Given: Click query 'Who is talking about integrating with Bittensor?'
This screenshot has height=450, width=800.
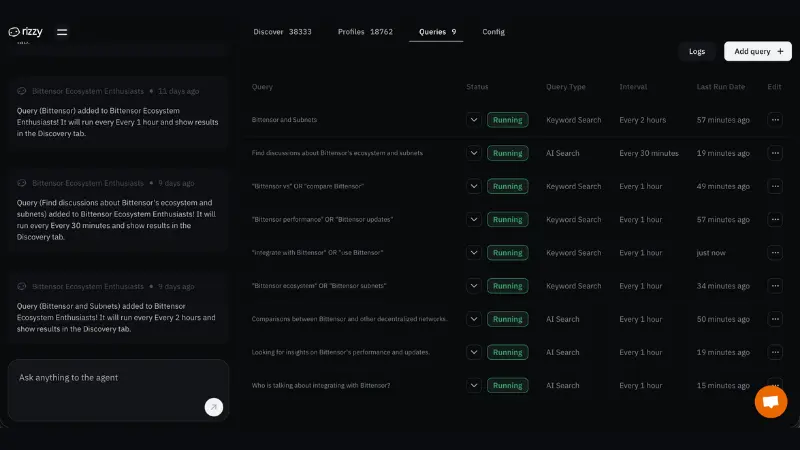Looking at the screenshot, I should [x=320, y=385].
